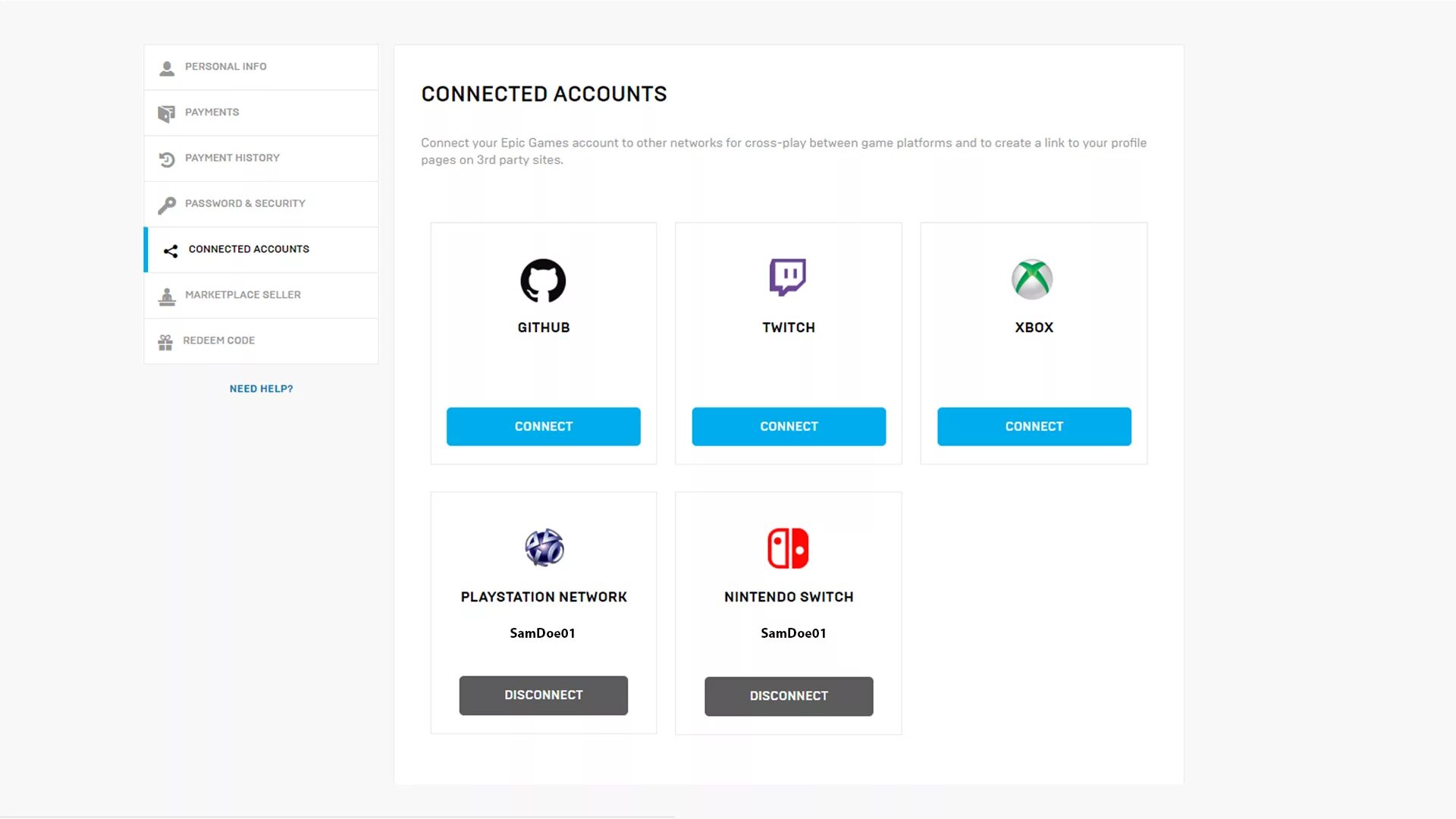Image resolution: width=1456 pixels, height=819 pixels.
Task: Connect the GitHub account
Action: pyautogui.click(x=543, y=426)
